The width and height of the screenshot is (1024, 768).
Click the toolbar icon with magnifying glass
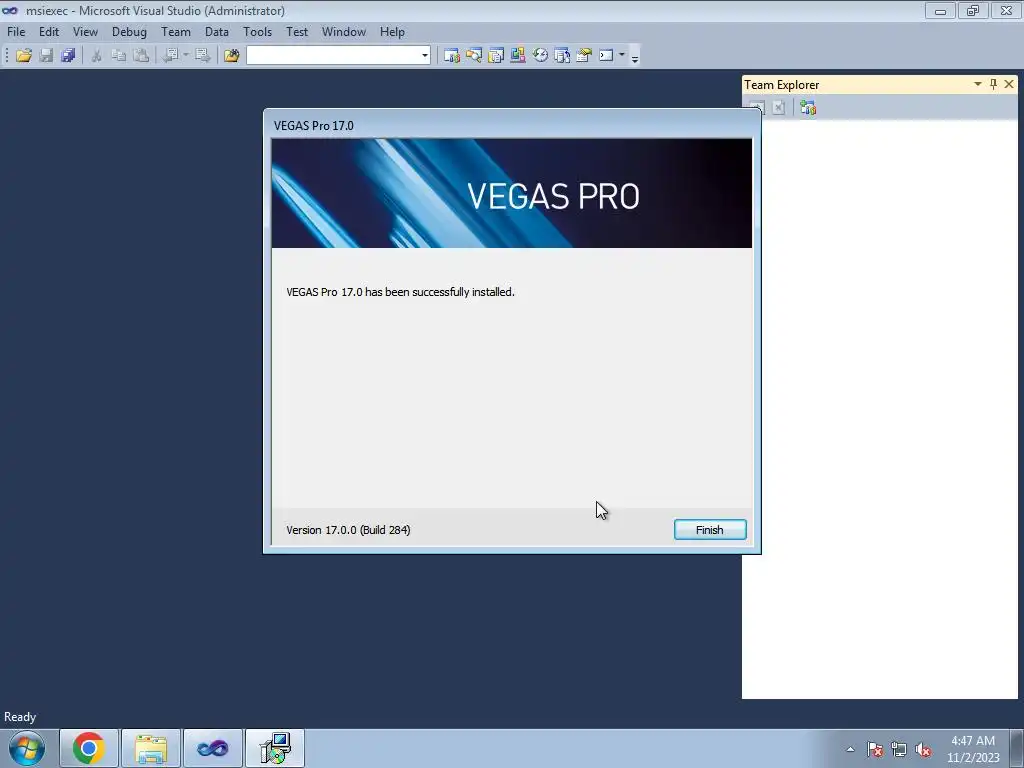[x=473, y=56]
